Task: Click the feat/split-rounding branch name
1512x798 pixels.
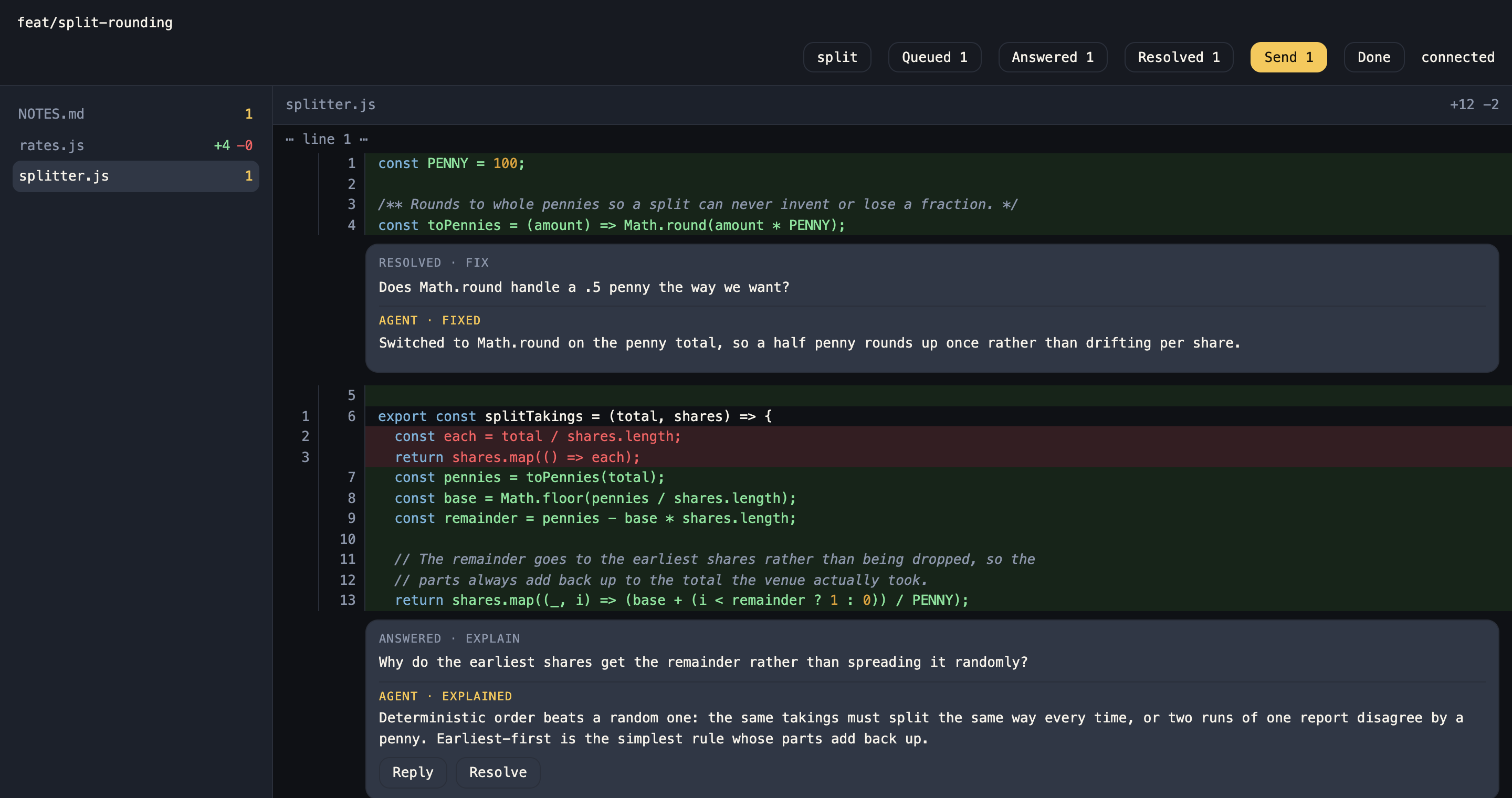Action: coord(94,22)
